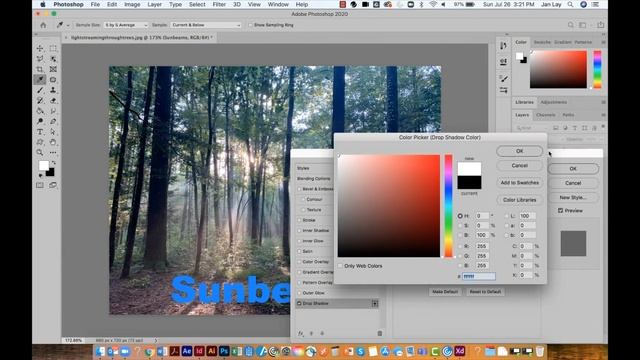The image size is (640, 360).
Task: Select the Dodge tool
Action: [x=40, y=121]
